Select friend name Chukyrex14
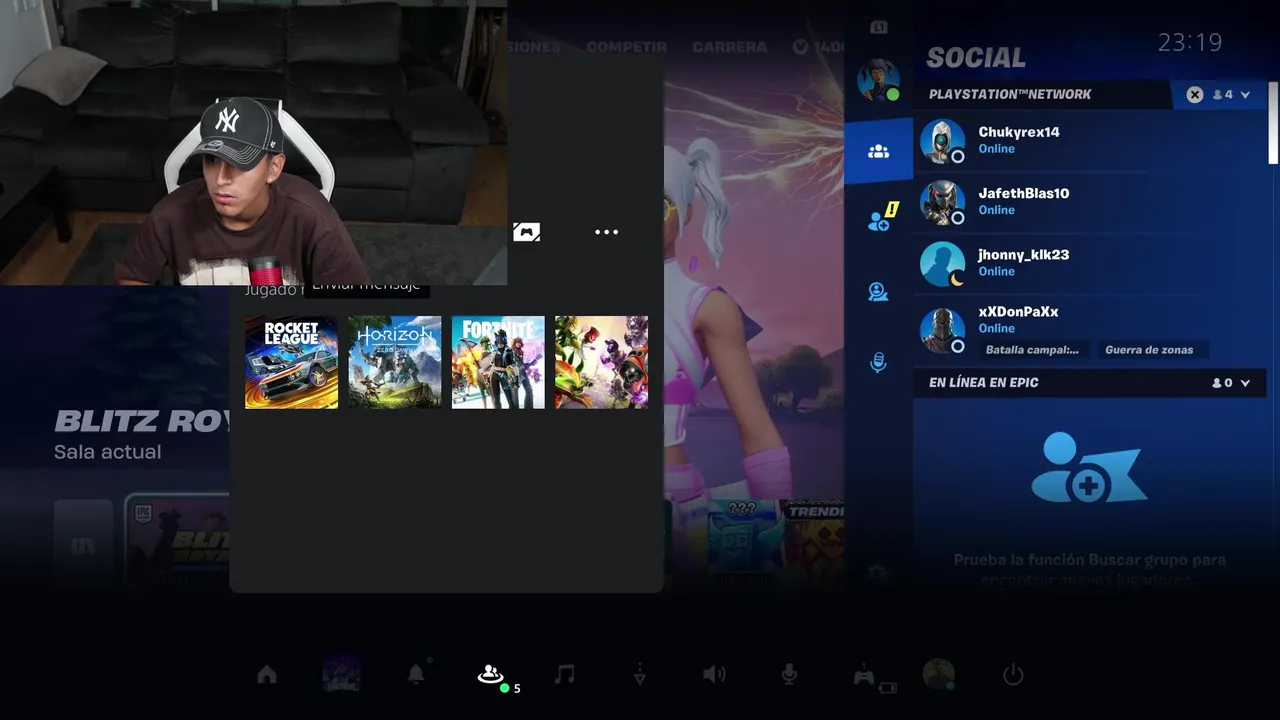The width and height of the screenshot is (1280, 720). (1018, 132)
